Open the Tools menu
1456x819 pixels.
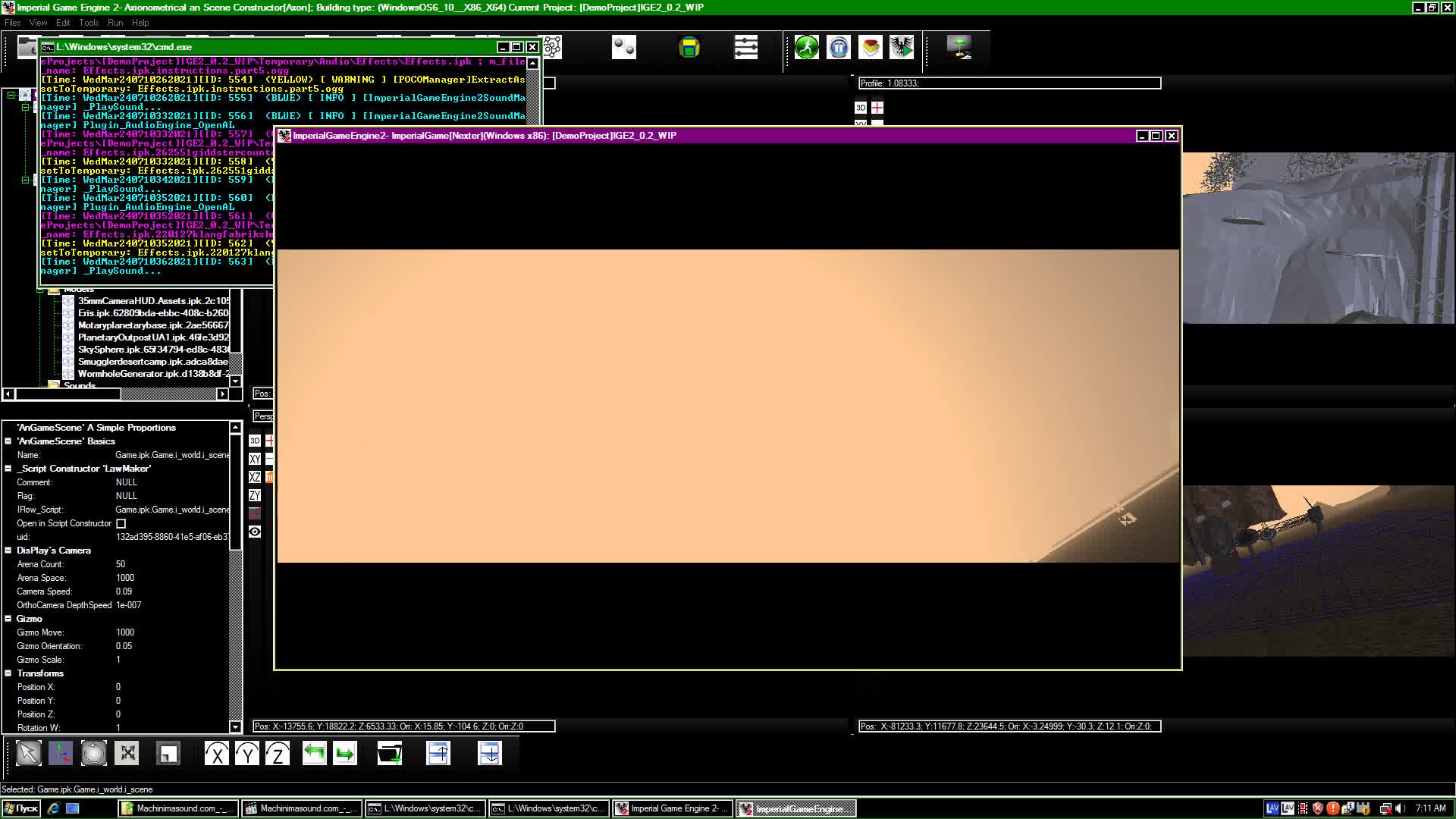[89, 22]
